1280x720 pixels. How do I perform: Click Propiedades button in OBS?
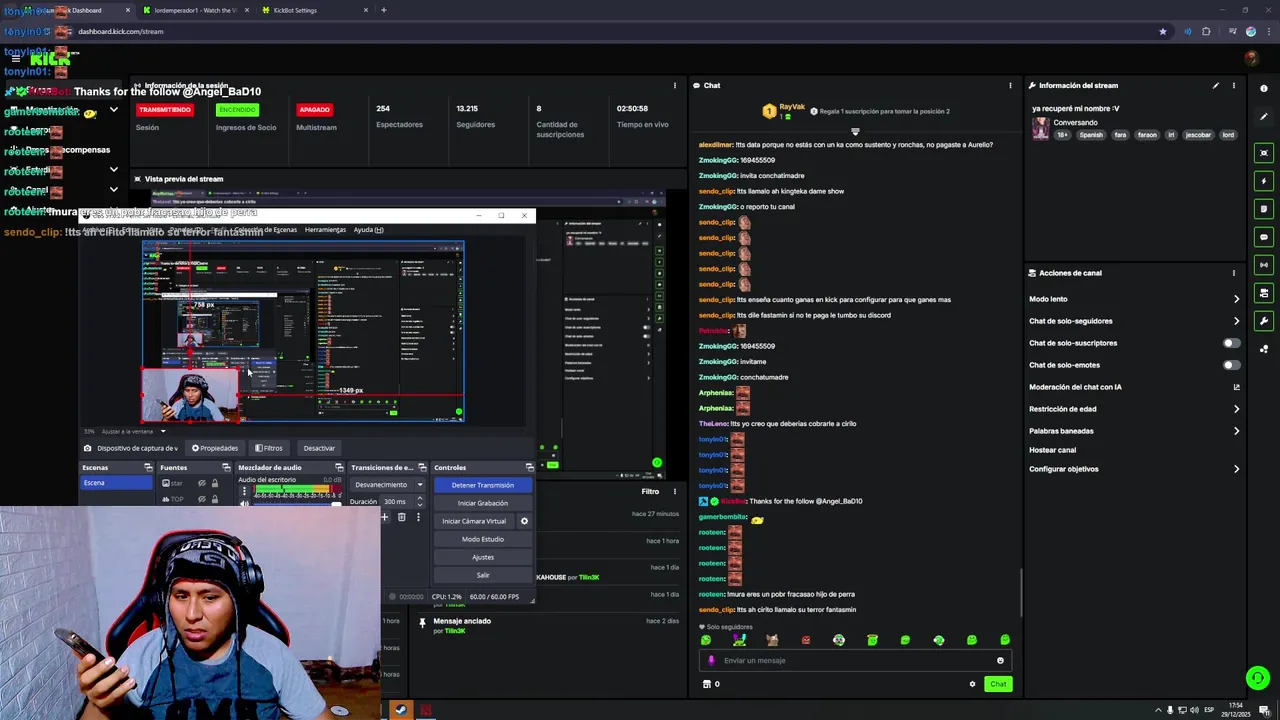point(215,448)
